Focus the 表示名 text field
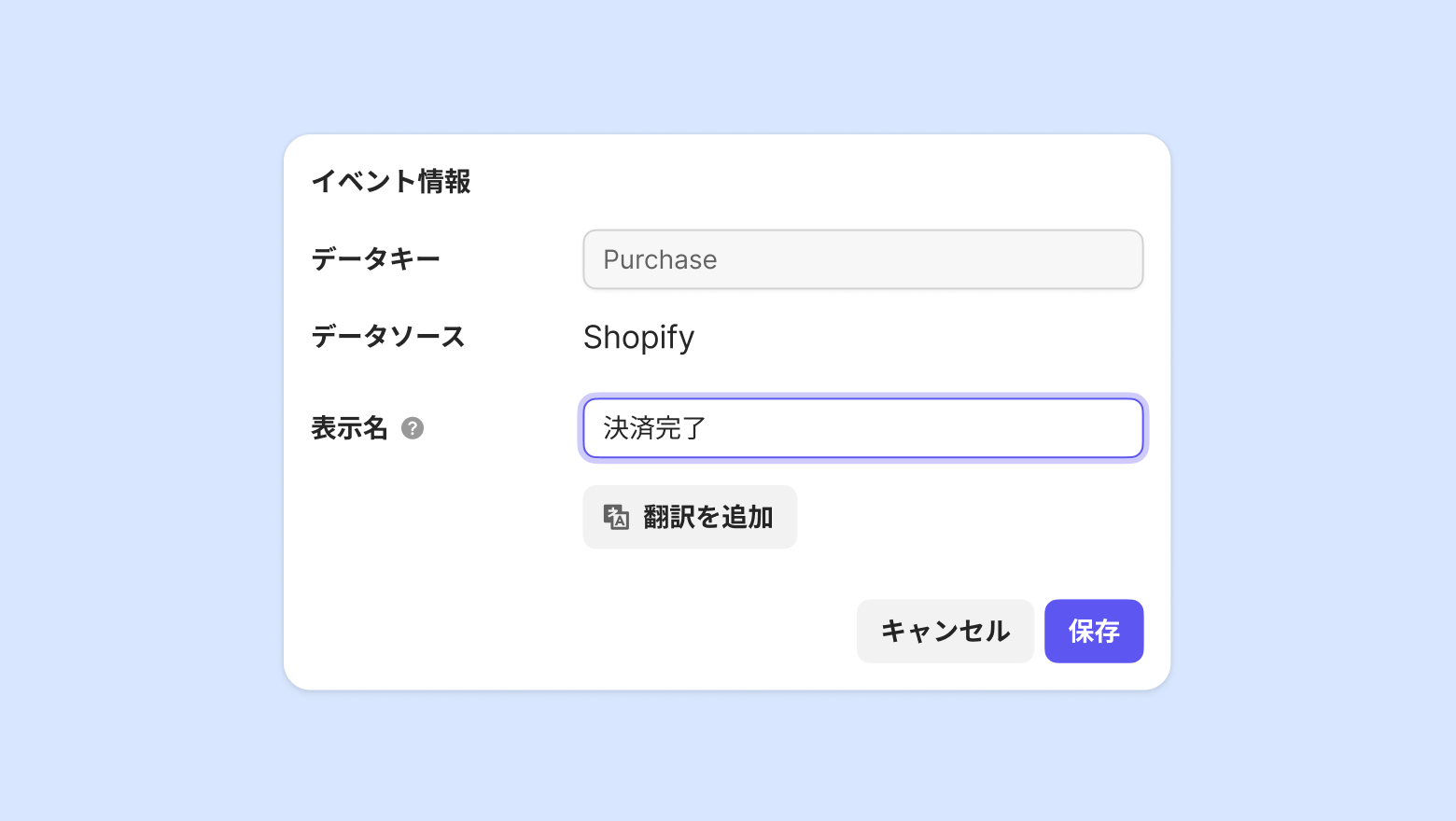The width and height of the screenshot is (1456, 821). 862,428
